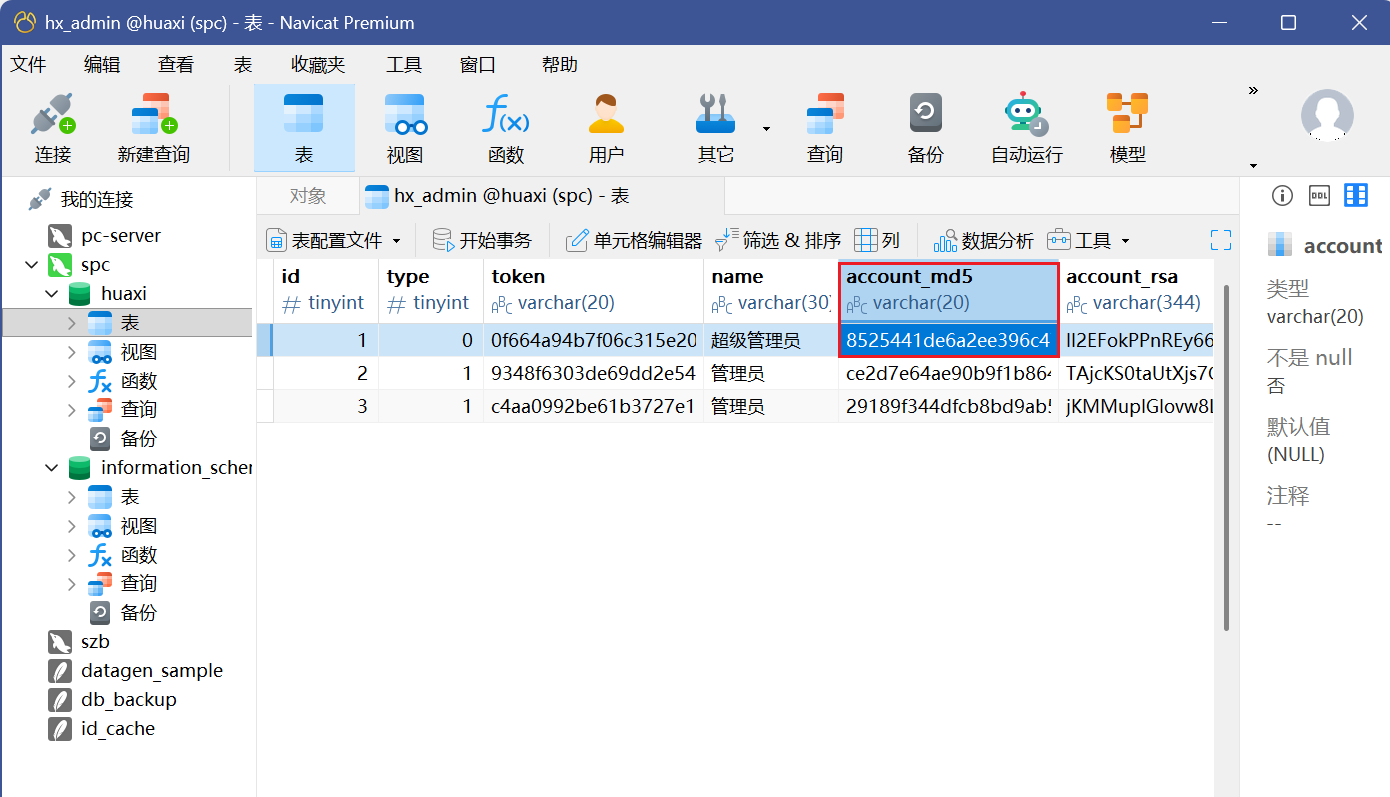
Task: Switch to the 对象 tab
Action: (x=308, y=196)
